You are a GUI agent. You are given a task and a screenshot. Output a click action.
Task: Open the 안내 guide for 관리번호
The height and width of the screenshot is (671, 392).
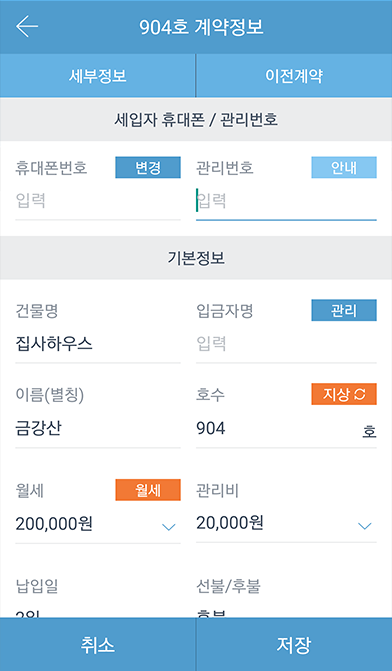pyautogui.click(x=344, y=167)
